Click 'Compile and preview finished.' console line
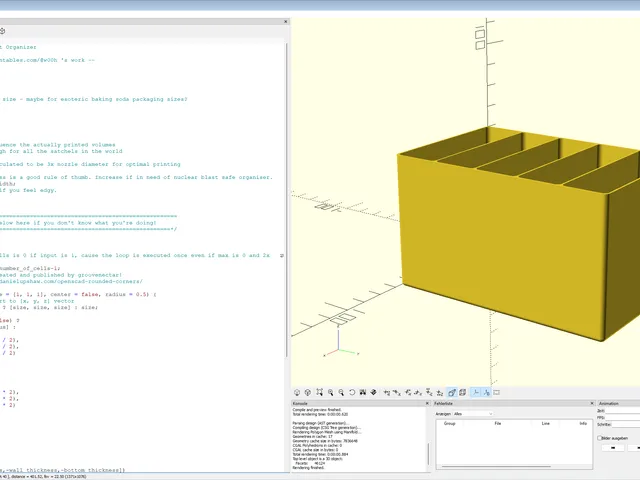 (x=317, y=410)
